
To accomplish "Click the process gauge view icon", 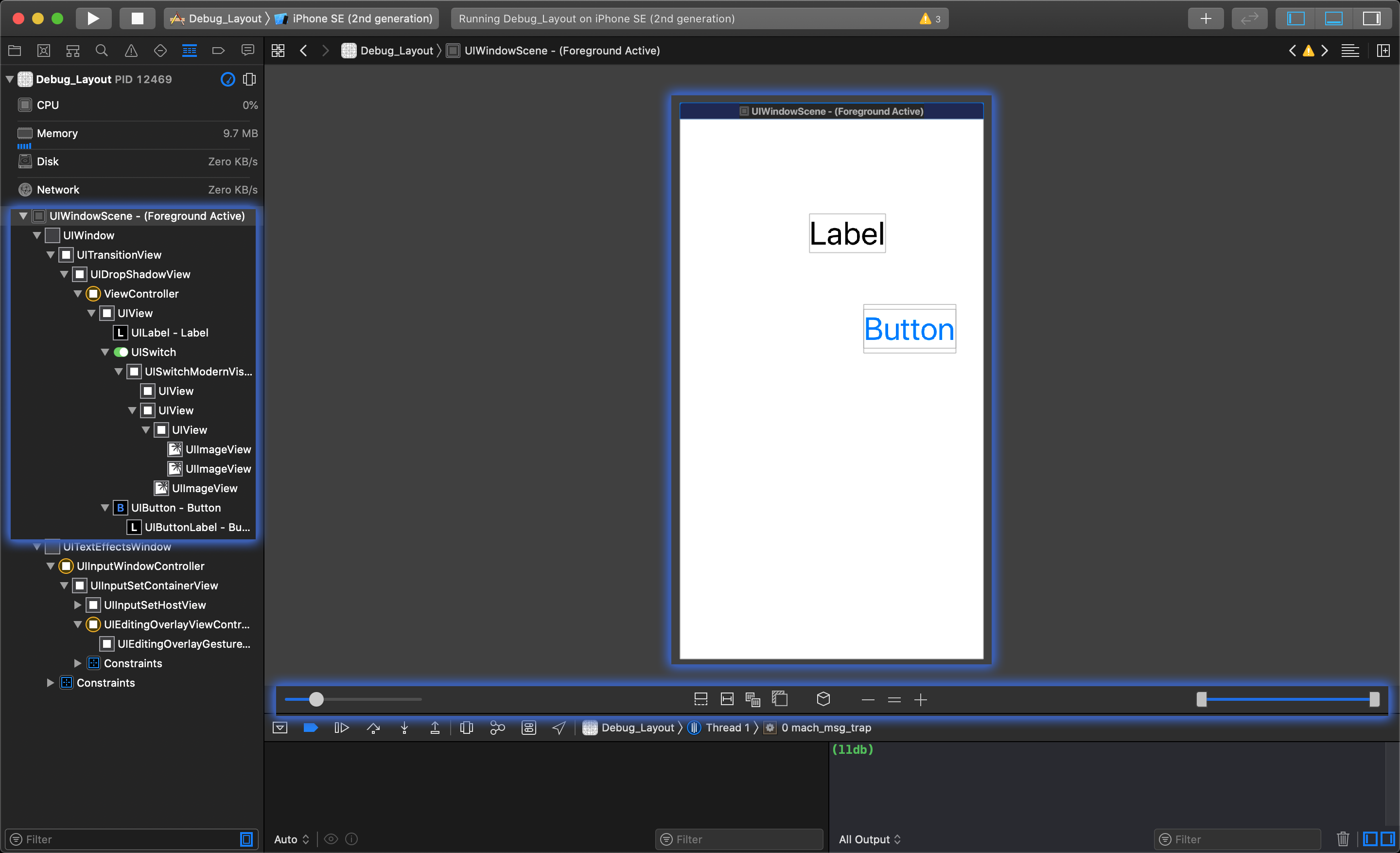I will click(x=228, y=79).
